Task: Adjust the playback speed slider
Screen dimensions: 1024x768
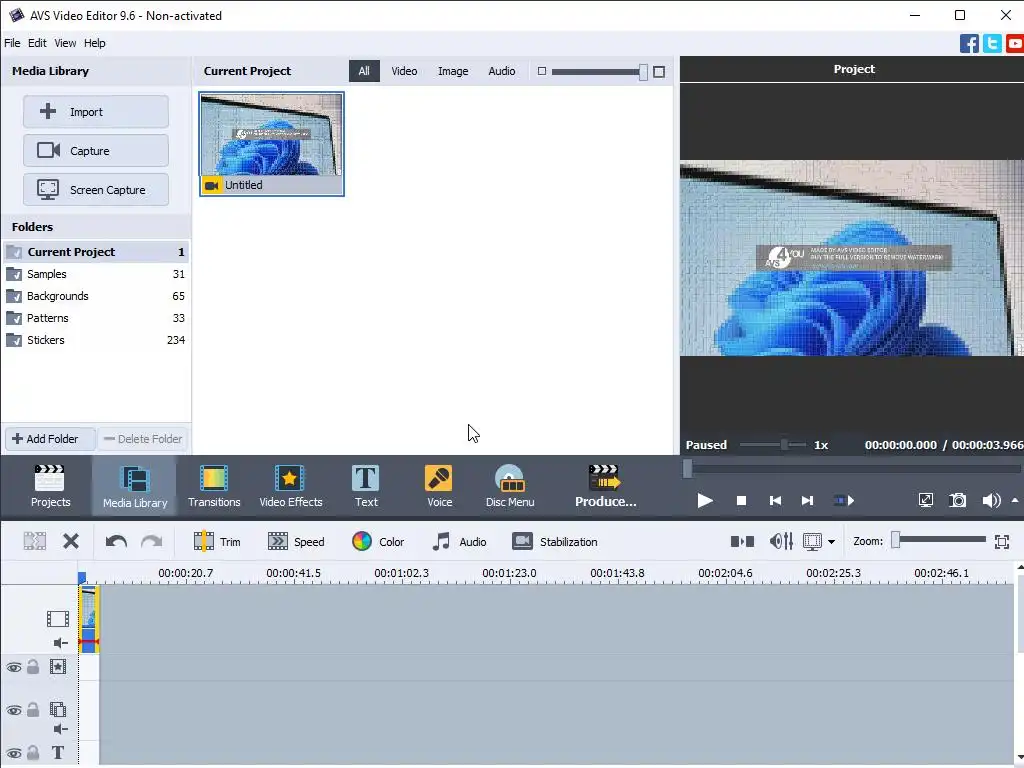Action: click(784, 445)
